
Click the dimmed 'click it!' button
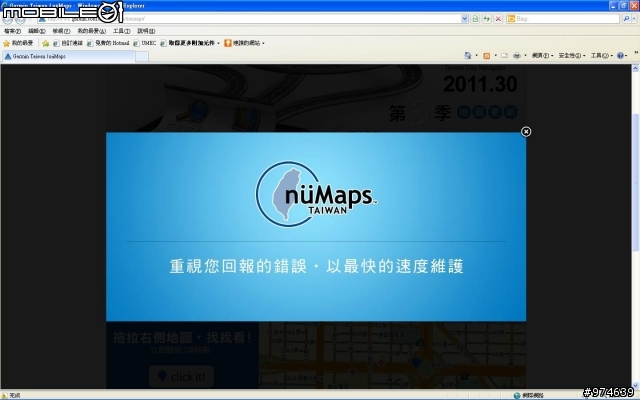pyautogui.click(x=181, y=376)
